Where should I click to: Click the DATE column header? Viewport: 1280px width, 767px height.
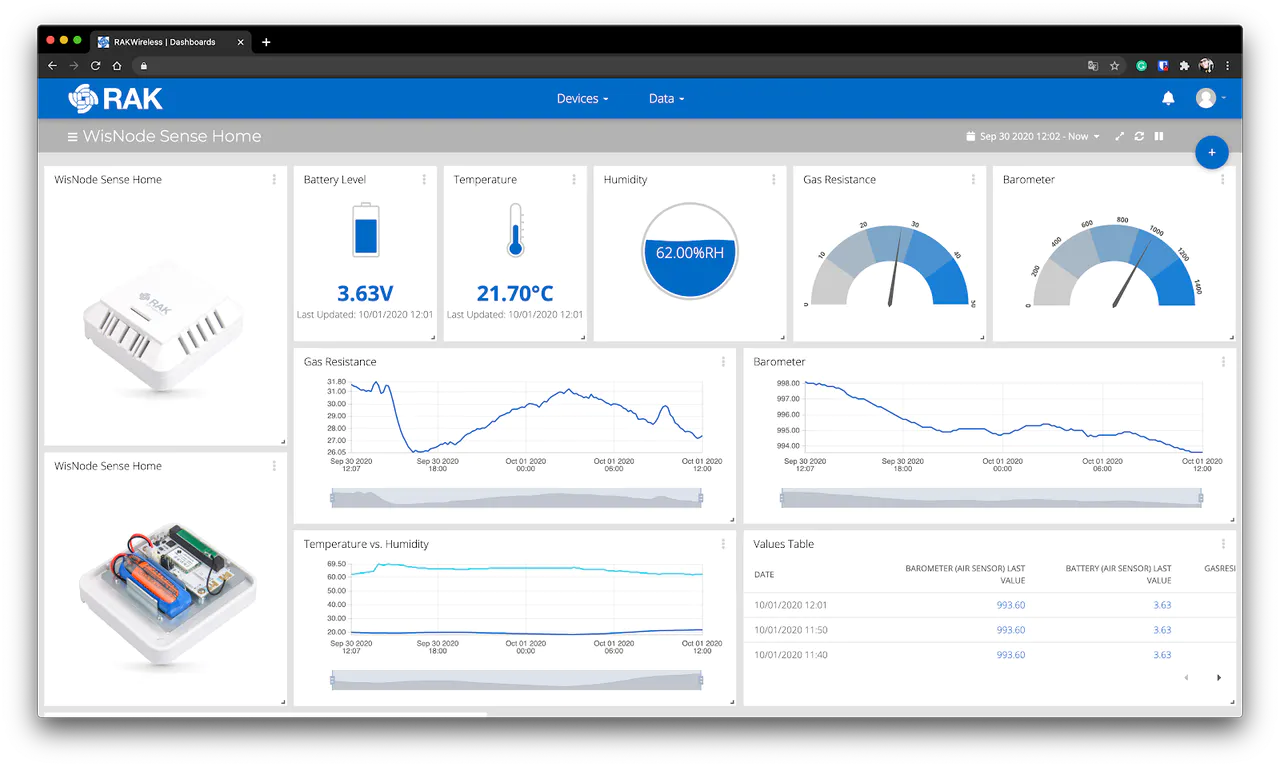[764, 575]
